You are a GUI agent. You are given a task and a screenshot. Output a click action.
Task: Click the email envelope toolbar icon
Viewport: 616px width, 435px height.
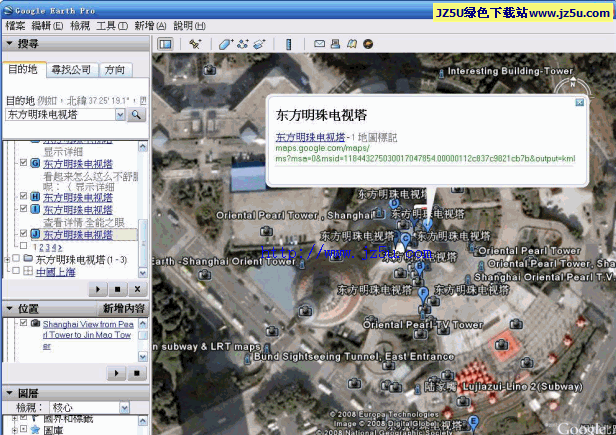[319, 44]
